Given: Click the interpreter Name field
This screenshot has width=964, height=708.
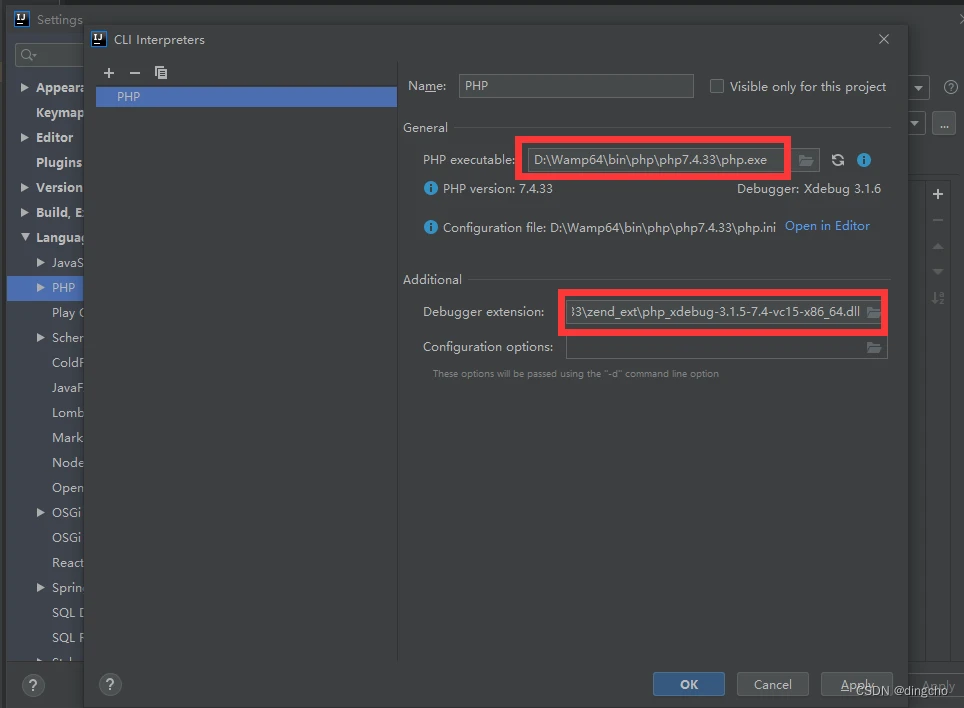Looking at the screenshot, I should point(576,86).
